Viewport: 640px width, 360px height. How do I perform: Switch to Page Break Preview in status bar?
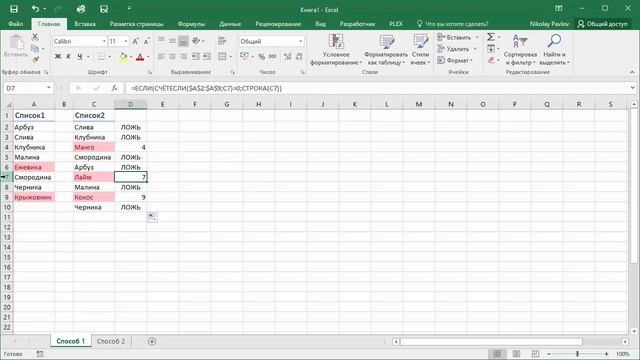[536, 353]
